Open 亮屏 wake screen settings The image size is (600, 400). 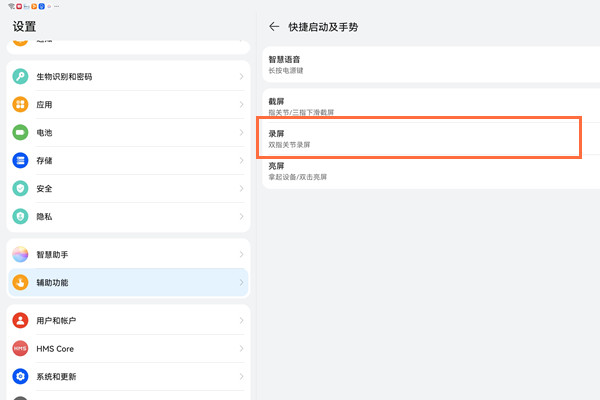[x=420, y=171]
